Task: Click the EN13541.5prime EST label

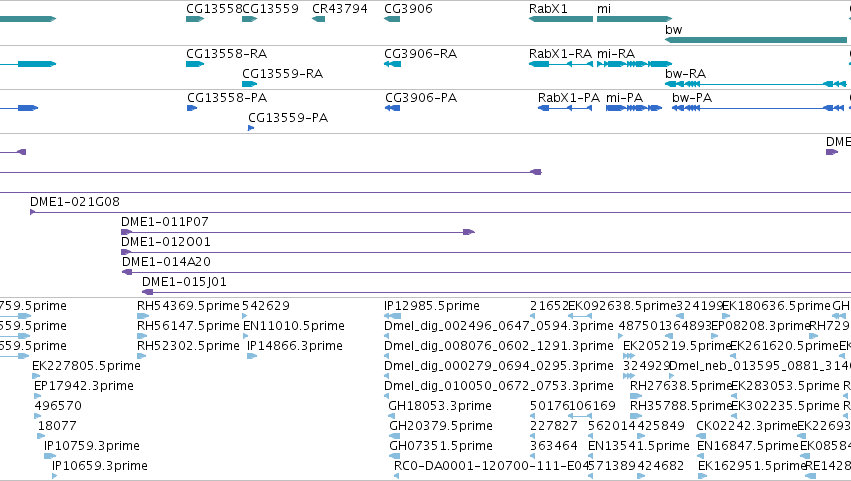Action: tap(639, 447)
